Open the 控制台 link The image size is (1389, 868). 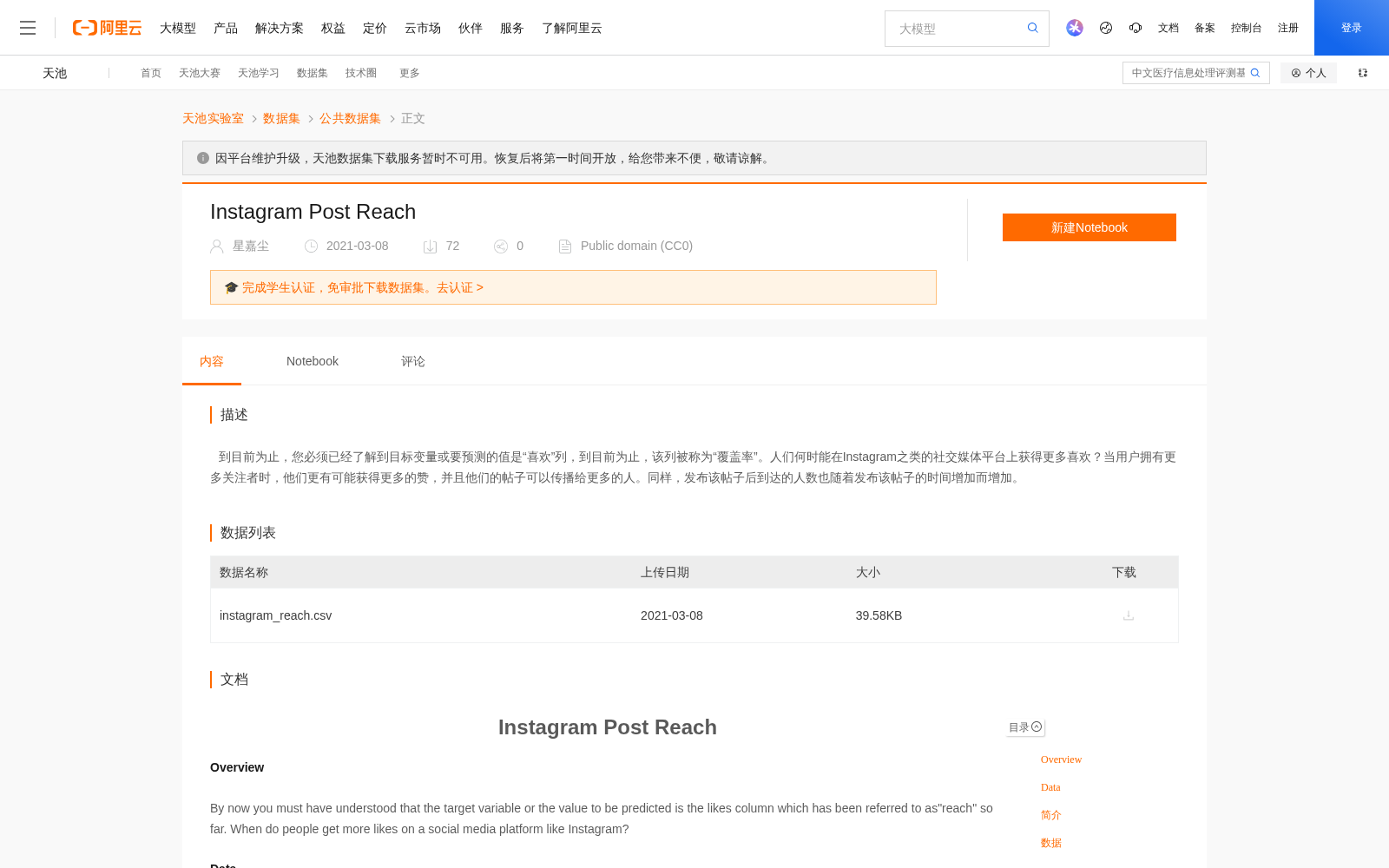pos(1247,28)
